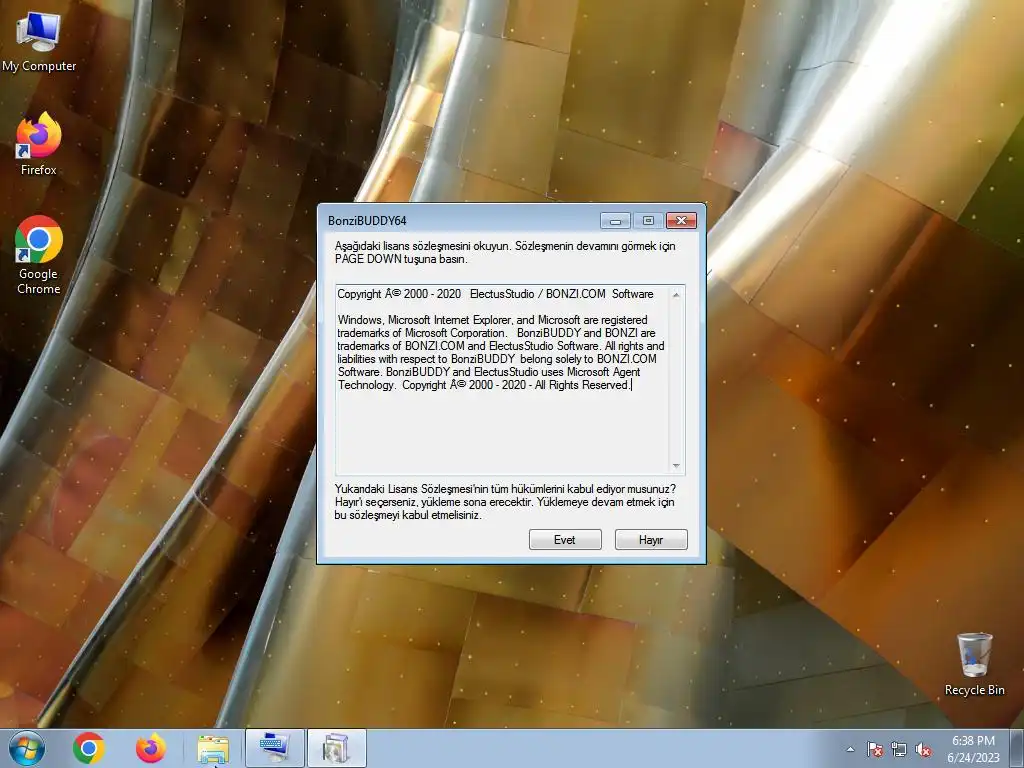Open the Windows Start menu orb
Screen dimensions: 1024x768
point(27,748)
